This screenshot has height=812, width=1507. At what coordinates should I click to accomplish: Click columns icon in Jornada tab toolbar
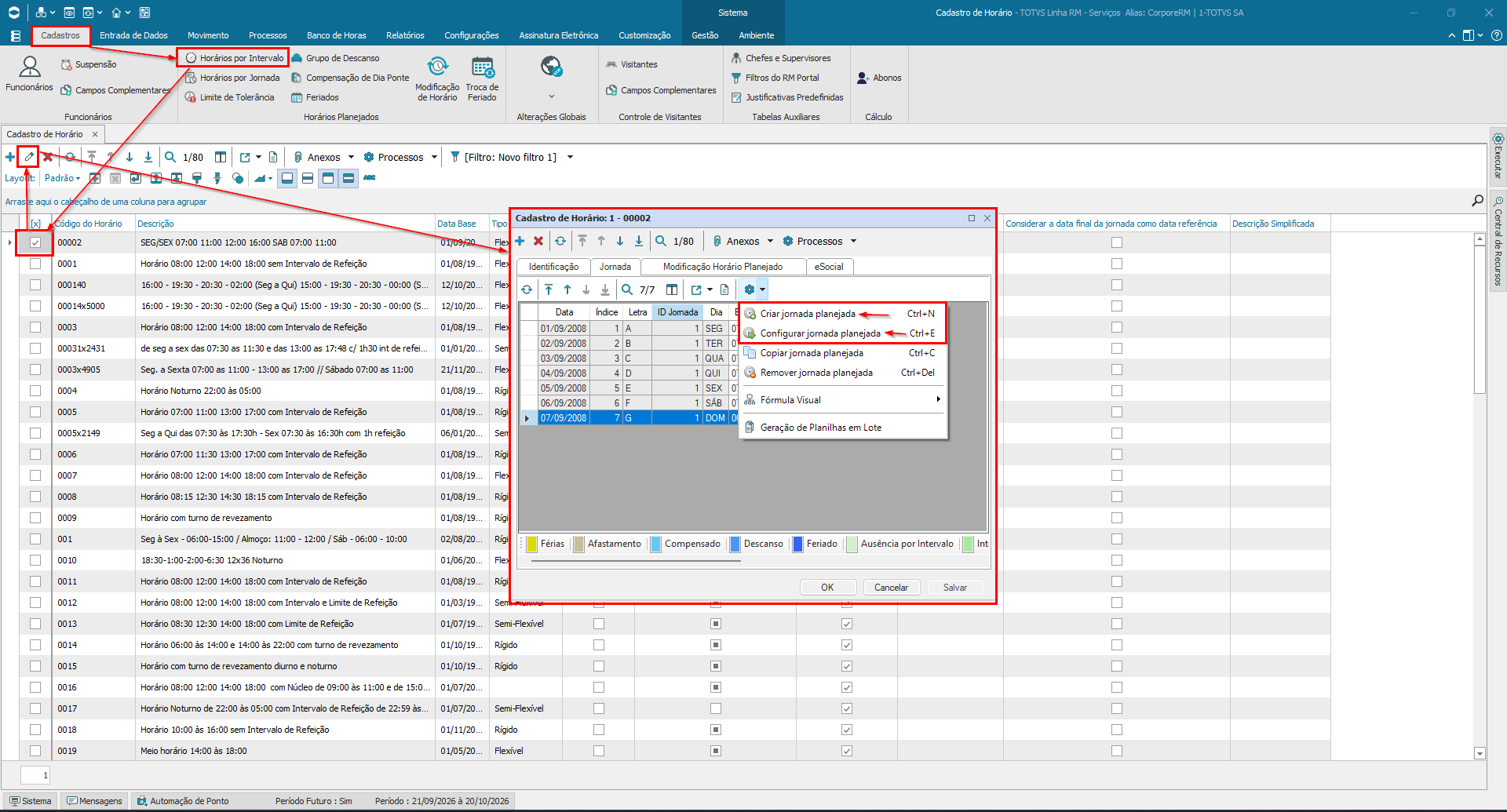click(672, 289)
